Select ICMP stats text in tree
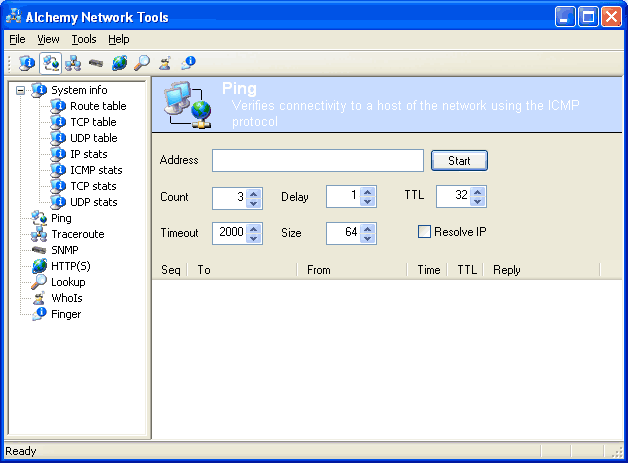Screen dimensions: 628x463 96,170
